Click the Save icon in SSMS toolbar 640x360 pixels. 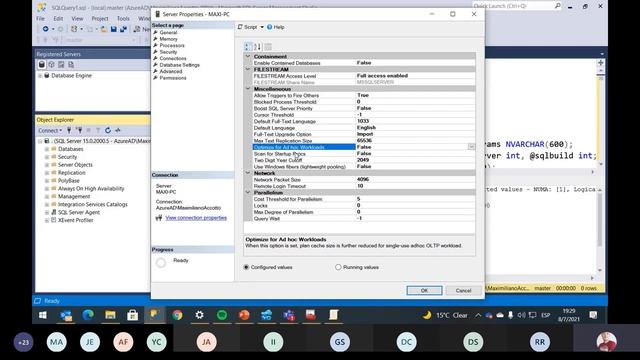tap(113, 29)
